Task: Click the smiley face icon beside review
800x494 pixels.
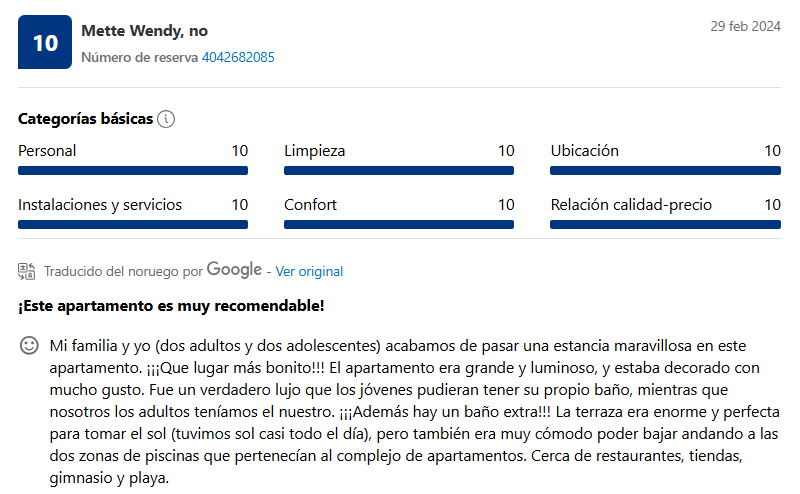Action: tap(29, 345)
